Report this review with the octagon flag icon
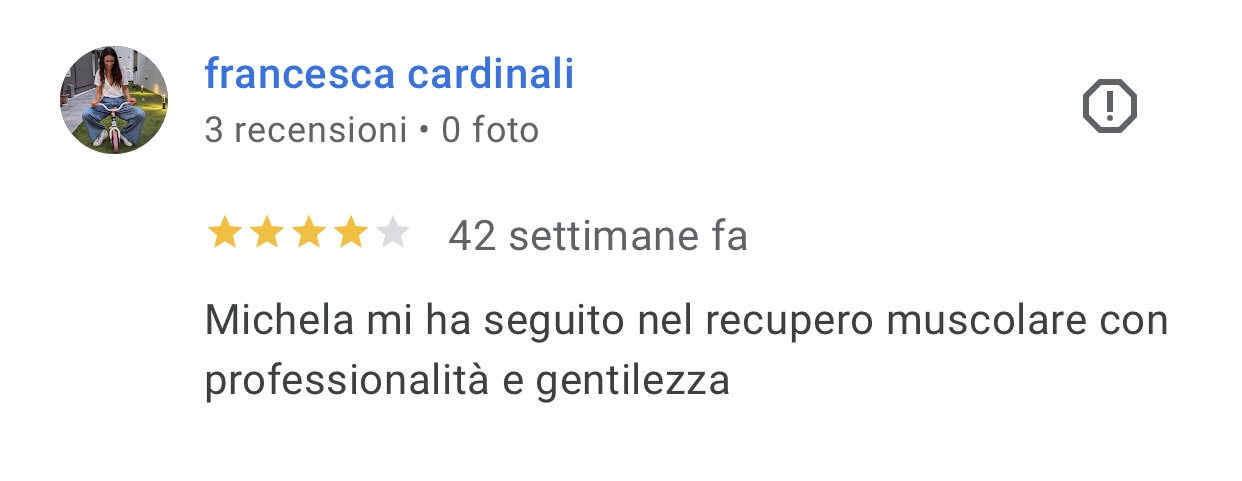The height and width of the screenshot is (481, 1242). click(1110, 105)
